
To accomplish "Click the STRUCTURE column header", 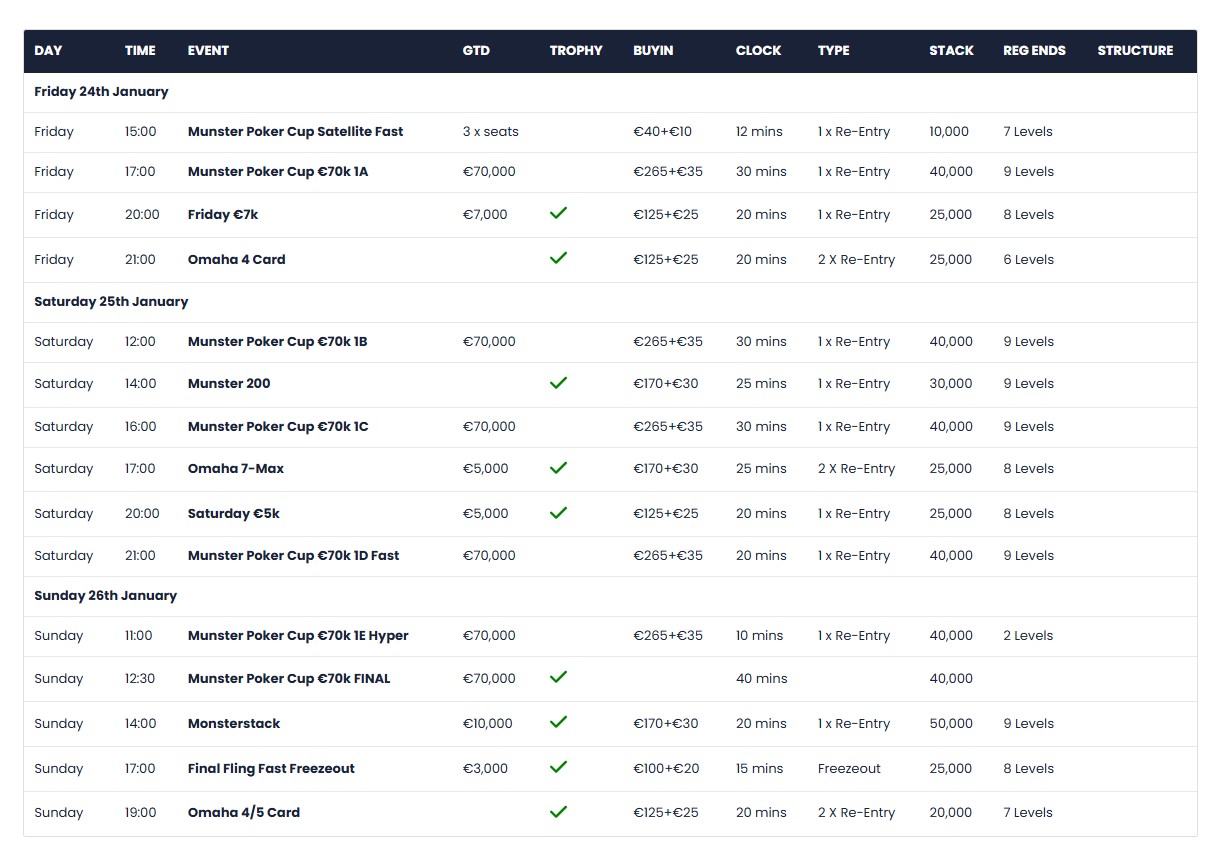I will point(1135,50).
